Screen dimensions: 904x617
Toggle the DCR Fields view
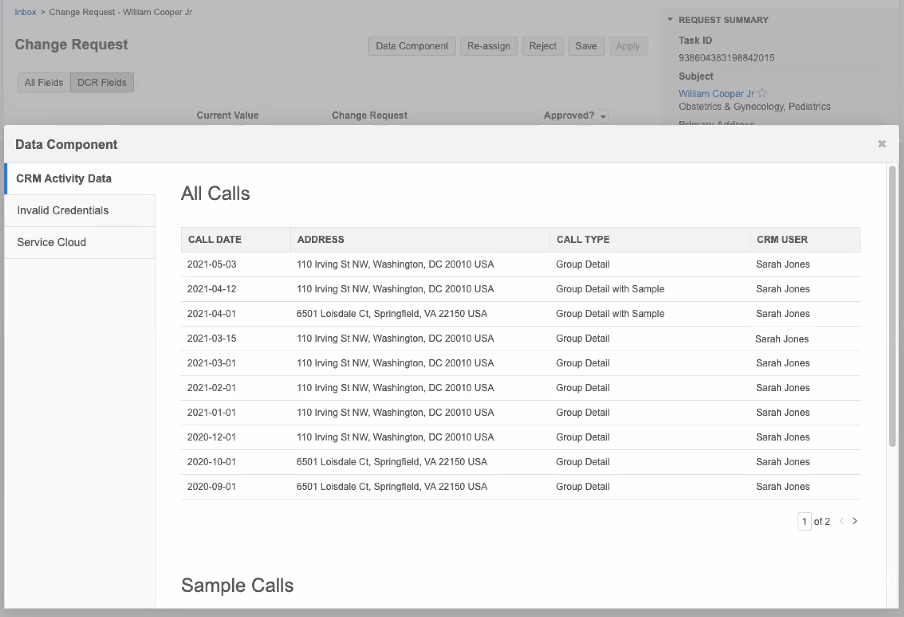coord(101,83)
